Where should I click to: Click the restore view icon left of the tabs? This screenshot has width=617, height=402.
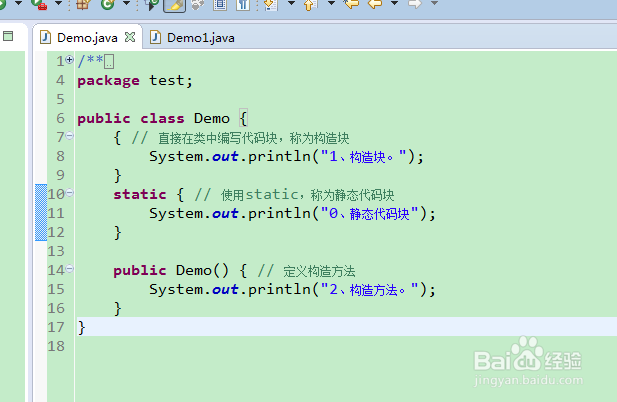tap(8, 36)
